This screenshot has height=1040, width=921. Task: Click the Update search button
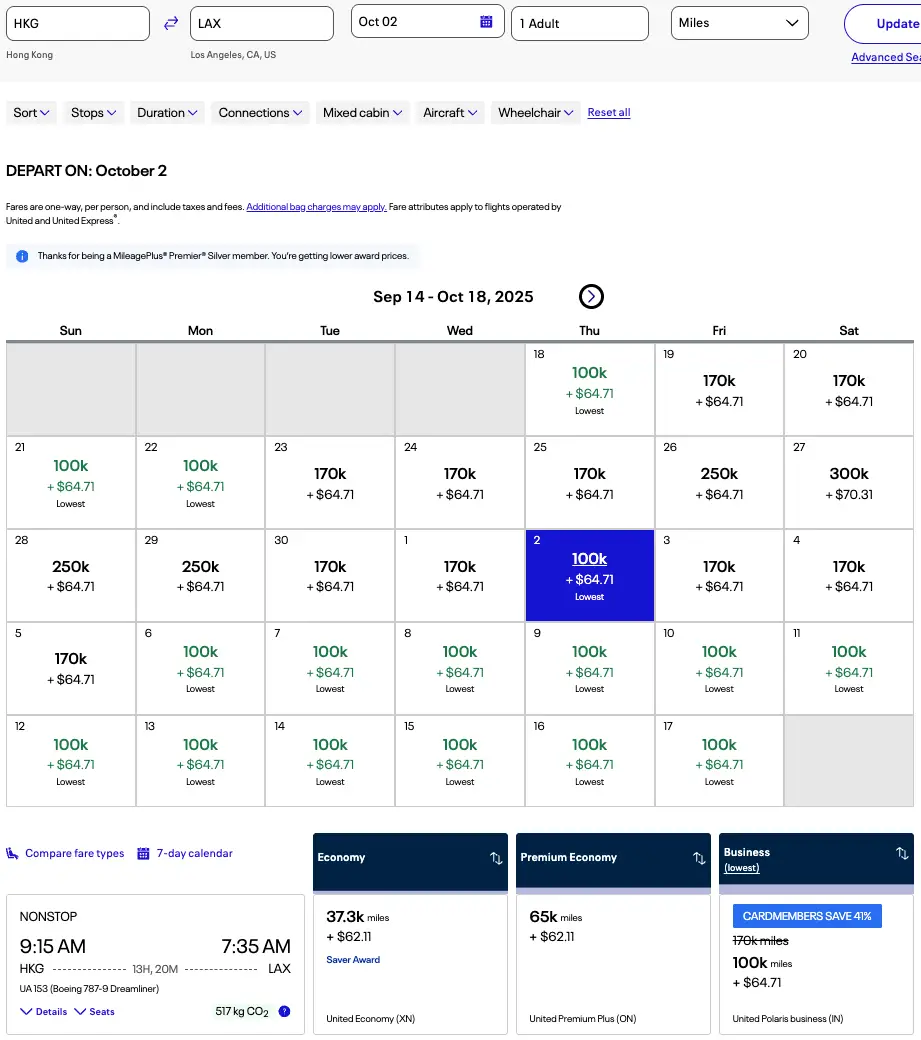885,24
